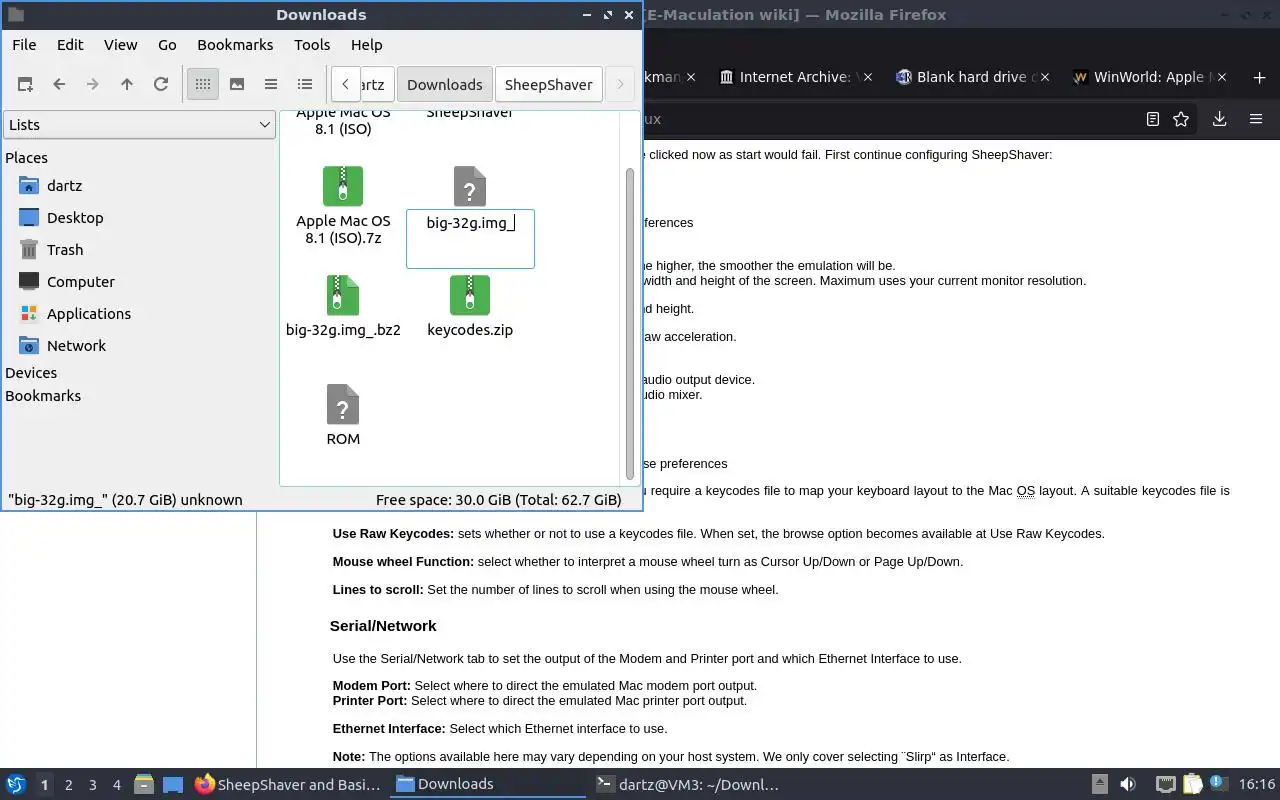Open the Help menu
Screen dimensions: 1280x800
click(x=367, y=45)
